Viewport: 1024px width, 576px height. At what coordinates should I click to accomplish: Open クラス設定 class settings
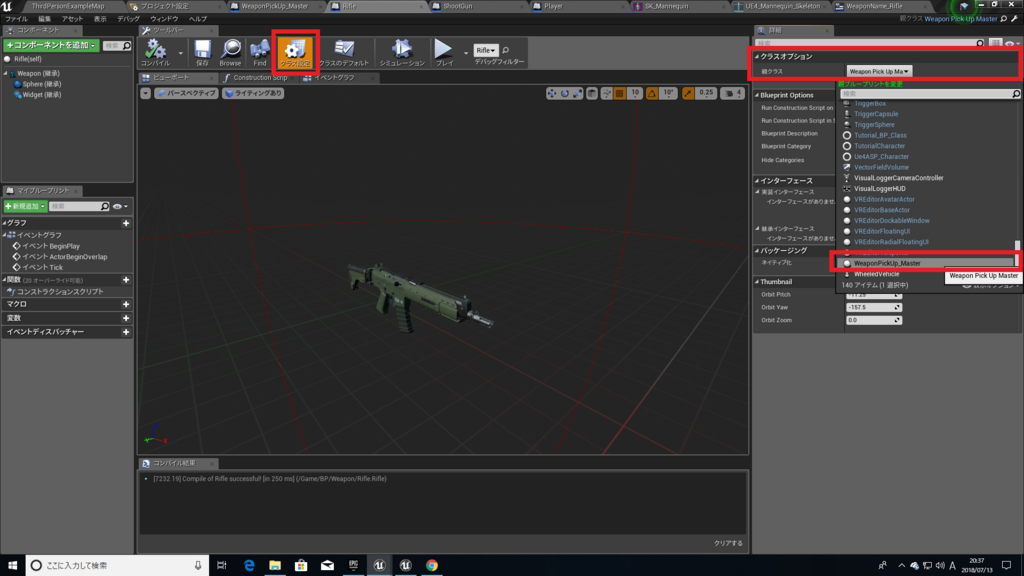[x=295, y=52]
